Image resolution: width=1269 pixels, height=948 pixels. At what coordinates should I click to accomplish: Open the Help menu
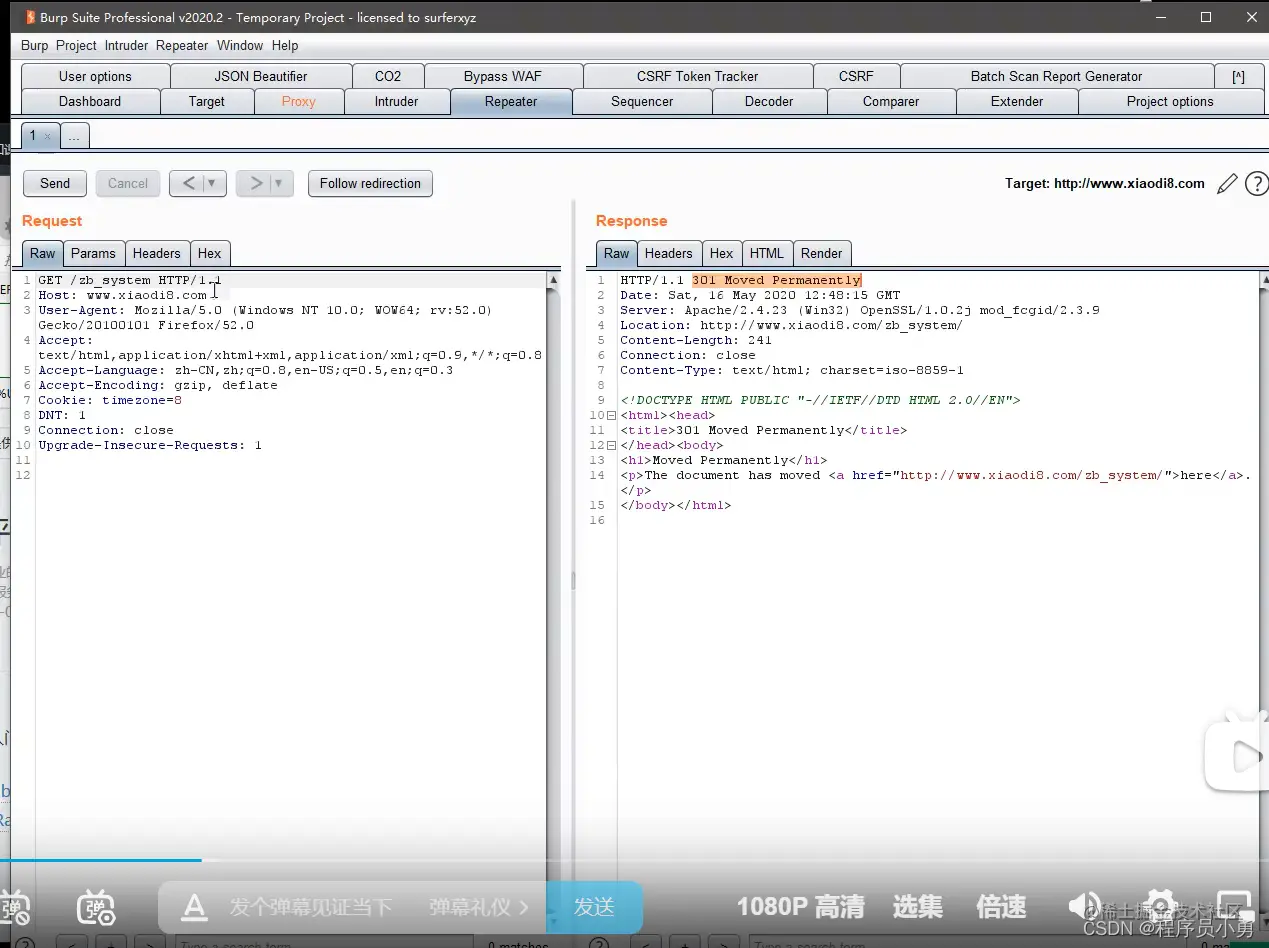285,45
